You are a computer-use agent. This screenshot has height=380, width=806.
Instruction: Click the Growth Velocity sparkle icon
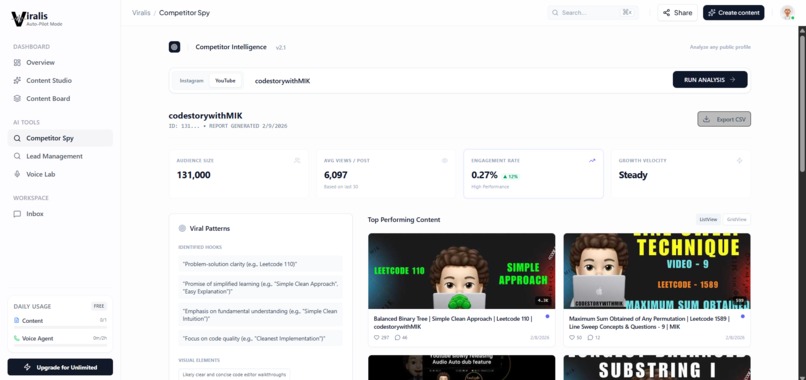[739, 160]
